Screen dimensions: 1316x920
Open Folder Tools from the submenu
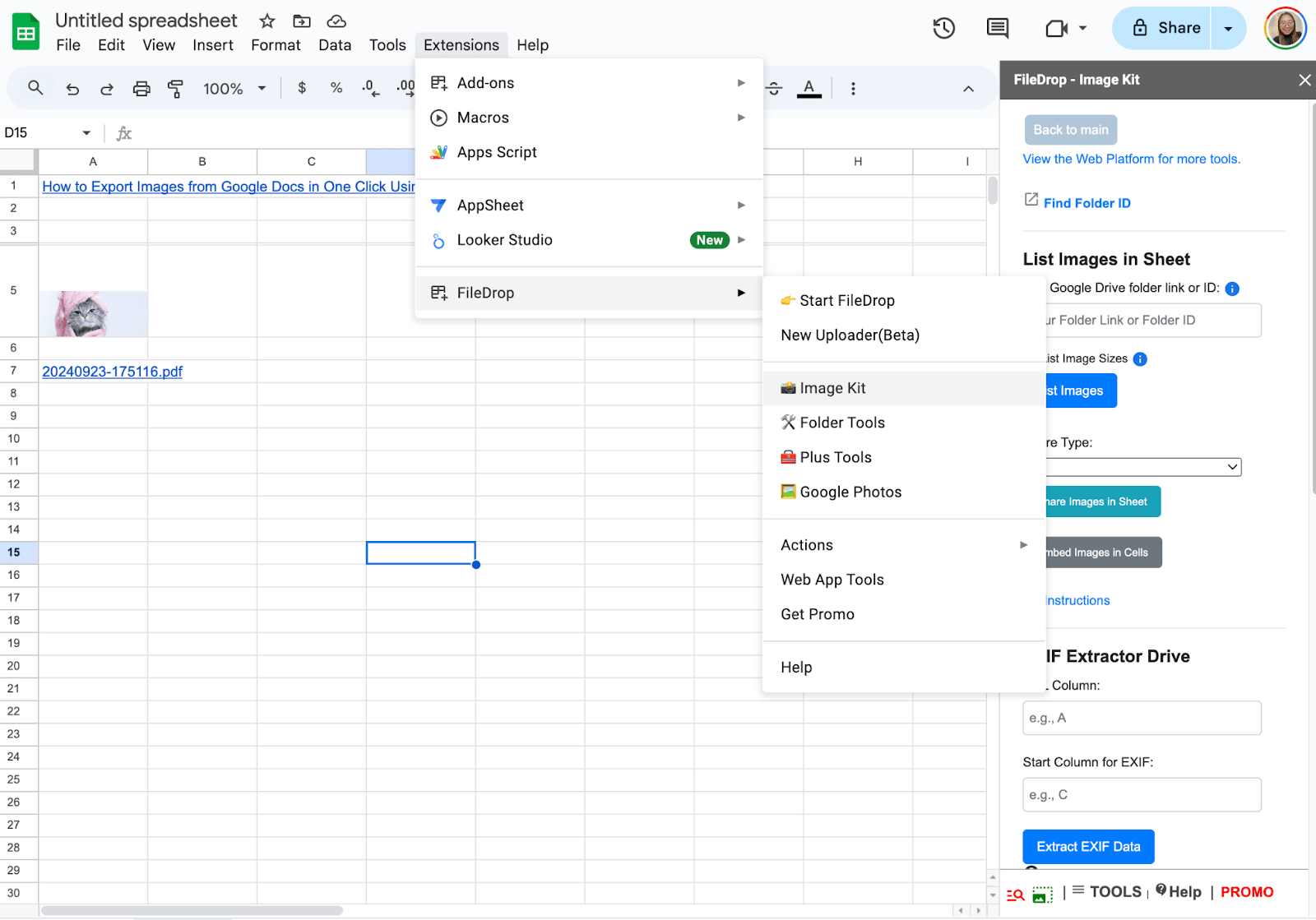coord(904,423)
